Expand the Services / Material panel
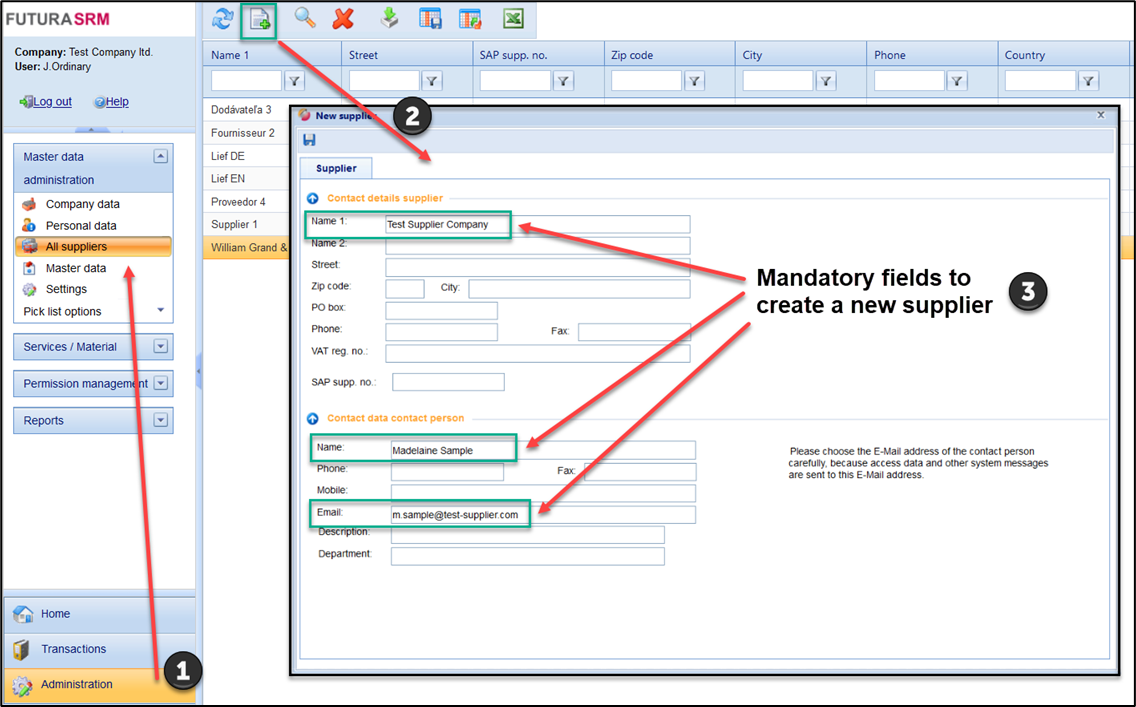1136x707 pixels. 160,347
